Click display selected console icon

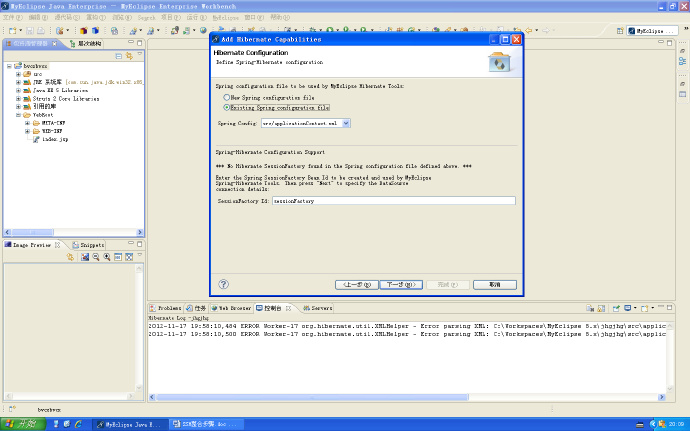pyautogui.click(x=628, y=308)
